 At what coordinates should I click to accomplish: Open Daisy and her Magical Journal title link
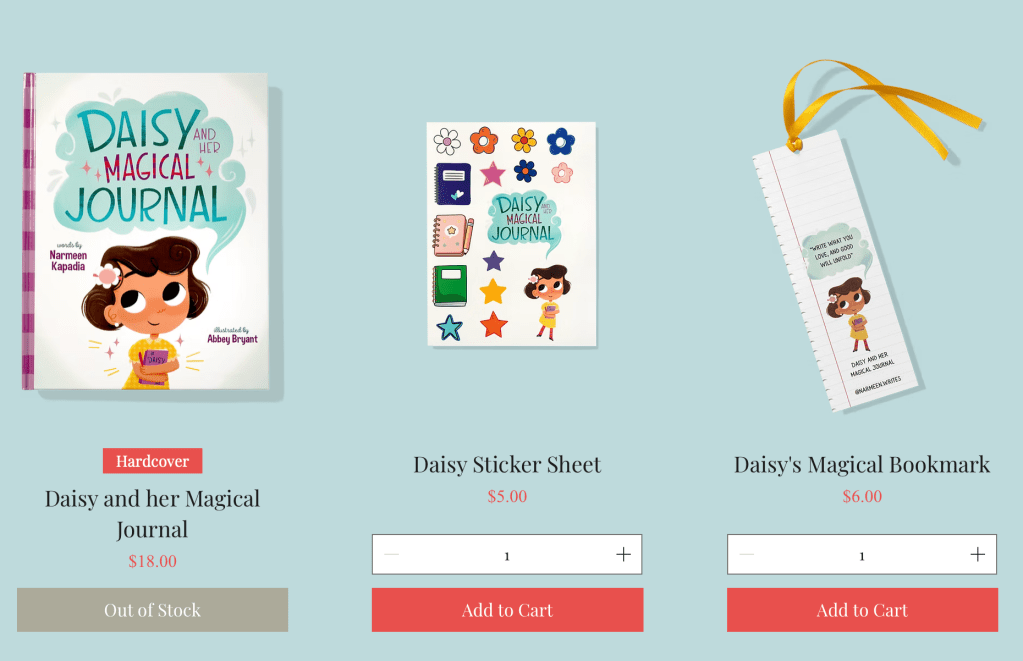(x=152, y=514)
